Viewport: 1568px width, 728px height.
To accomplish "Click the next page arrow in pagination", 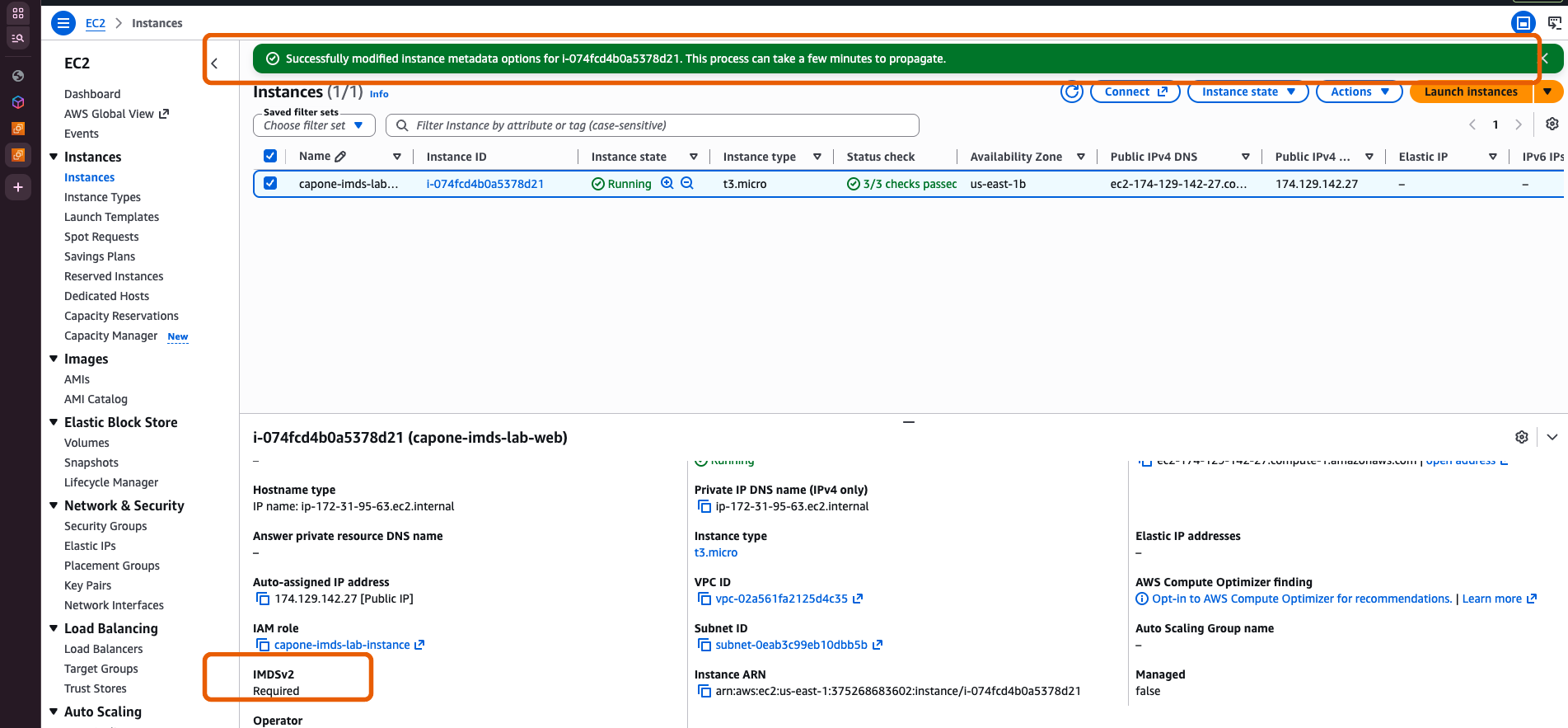I will (1519, 124).
